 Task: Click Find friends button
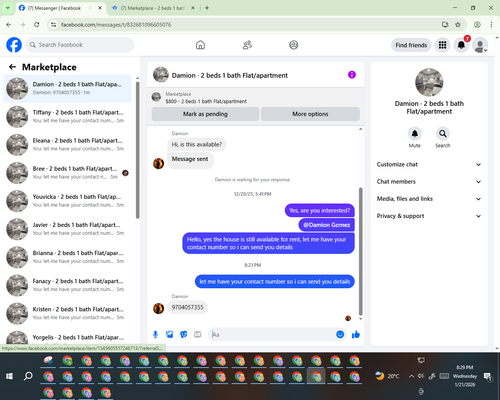(411, 45)
